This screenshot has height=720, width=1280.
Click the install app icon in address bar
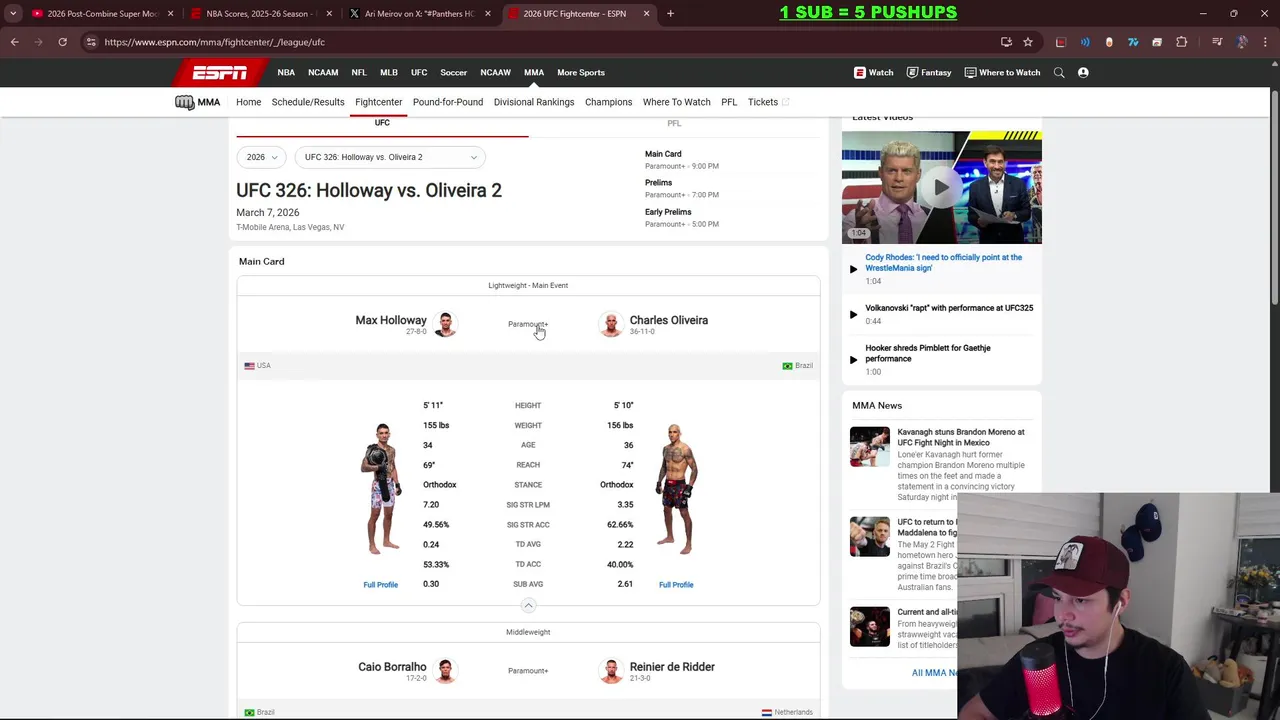1006,42
